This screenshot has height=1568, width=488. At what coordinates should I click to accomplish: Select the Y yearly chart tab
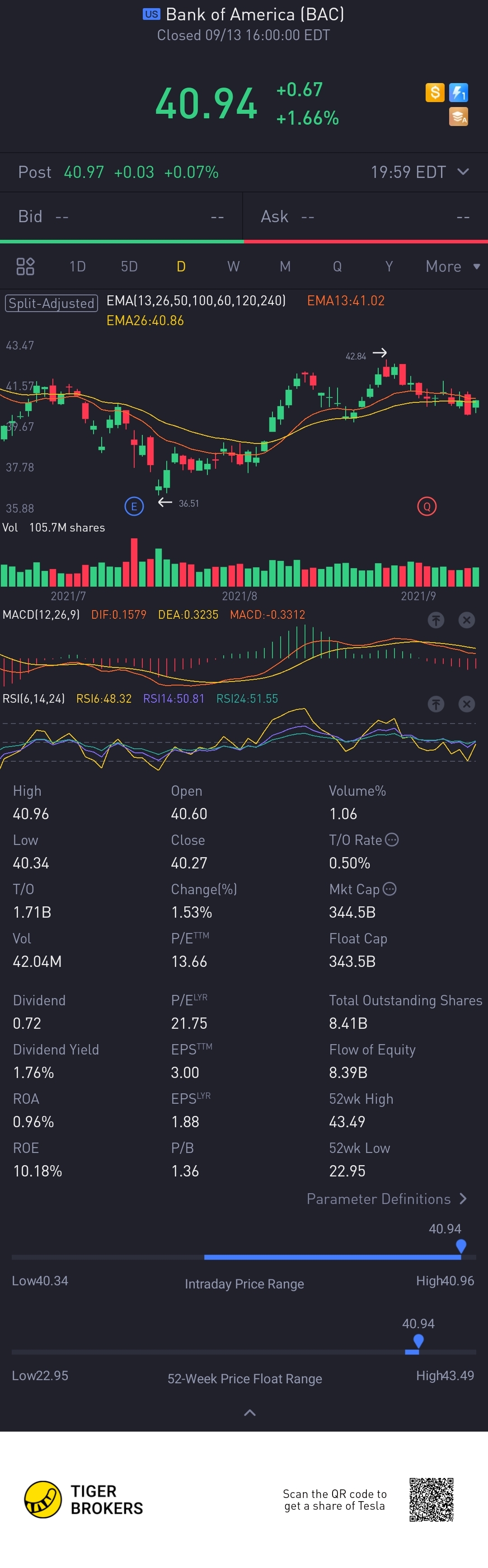point(389,266)
